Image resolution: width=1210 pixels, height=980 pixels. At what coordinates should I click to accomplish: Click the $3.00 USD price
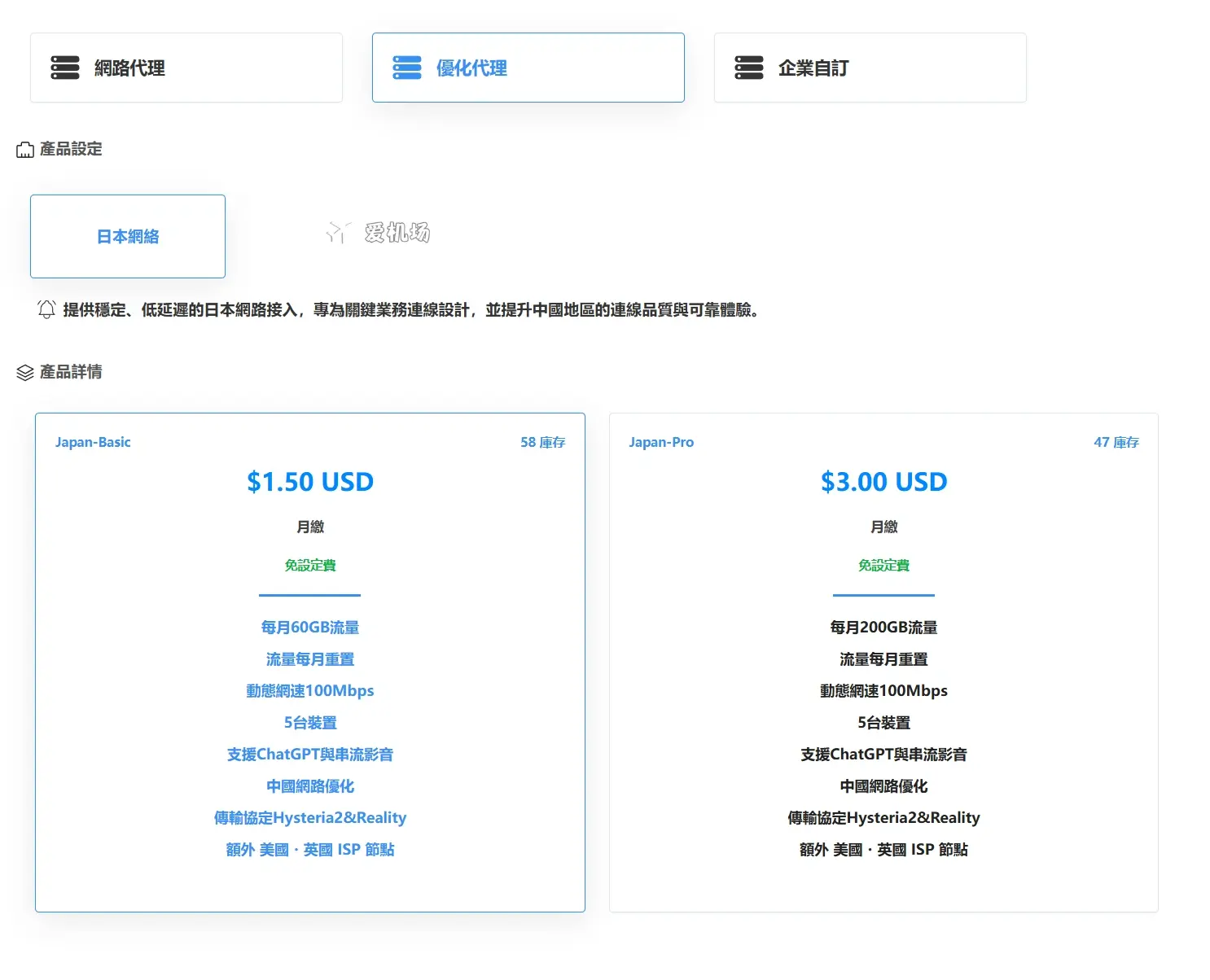pyautogui.click(x=883, y=482)
